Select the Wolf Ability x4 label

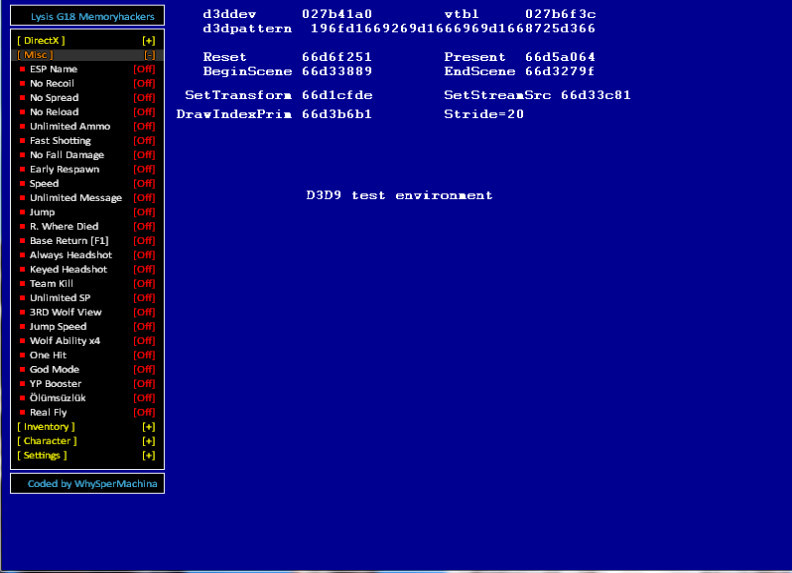(65, 341)
